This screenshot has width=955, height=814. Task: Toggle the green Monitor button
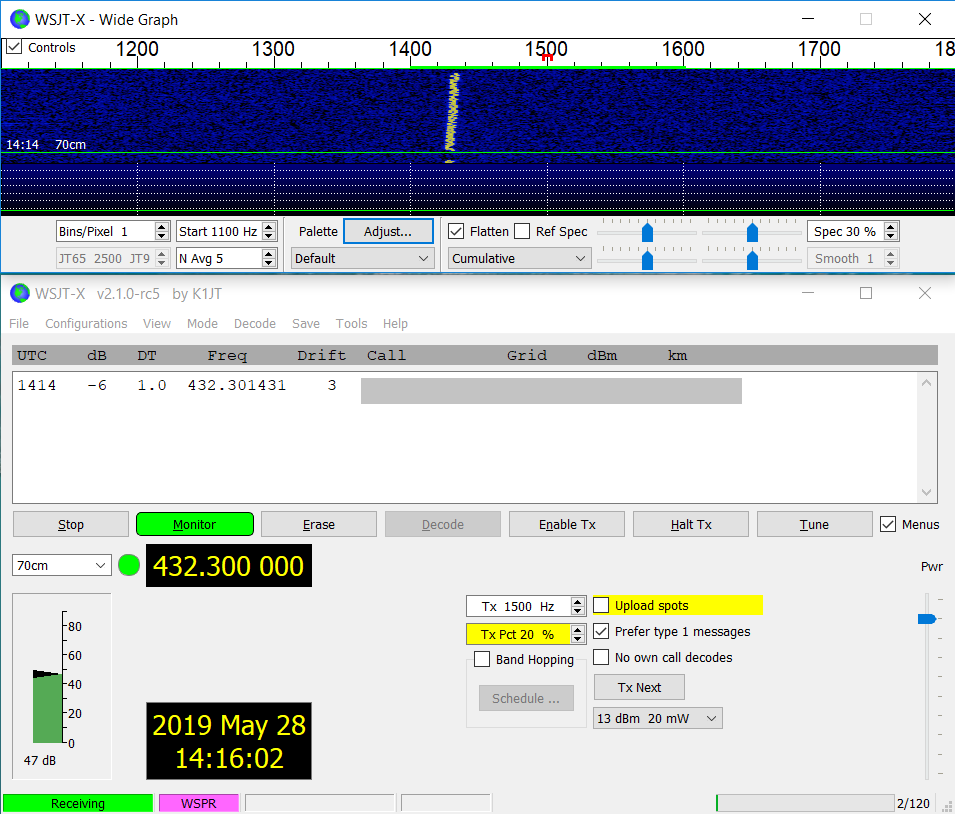point(194,525)
